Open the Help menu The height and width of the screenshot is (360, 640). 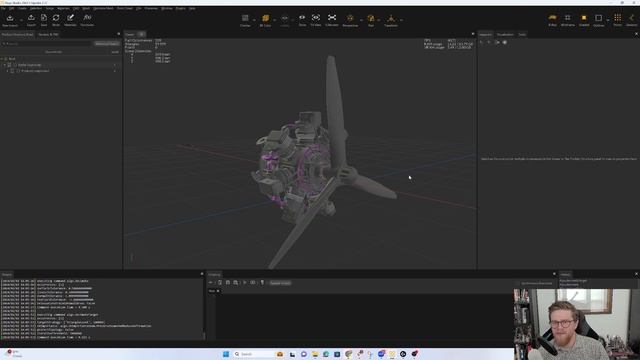pyautogui.click(x=192, y=8)
